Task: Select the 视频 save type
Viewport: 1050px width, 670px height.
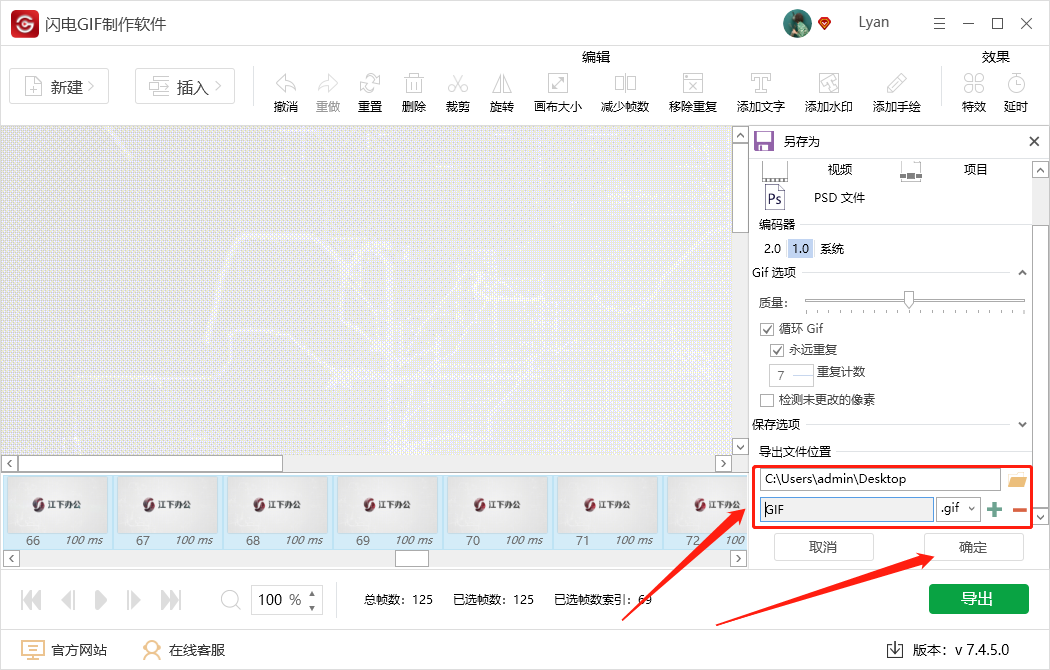Action: (839, 169)
